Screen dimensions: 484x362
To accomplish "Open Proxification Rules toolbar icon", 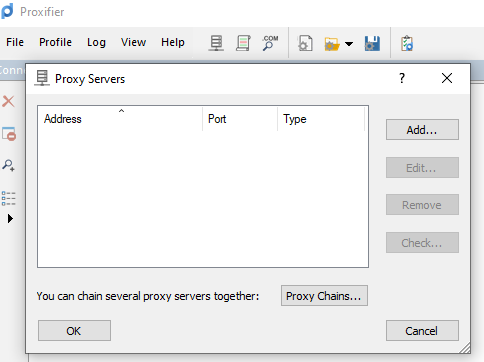I will [x=243, y=43].
